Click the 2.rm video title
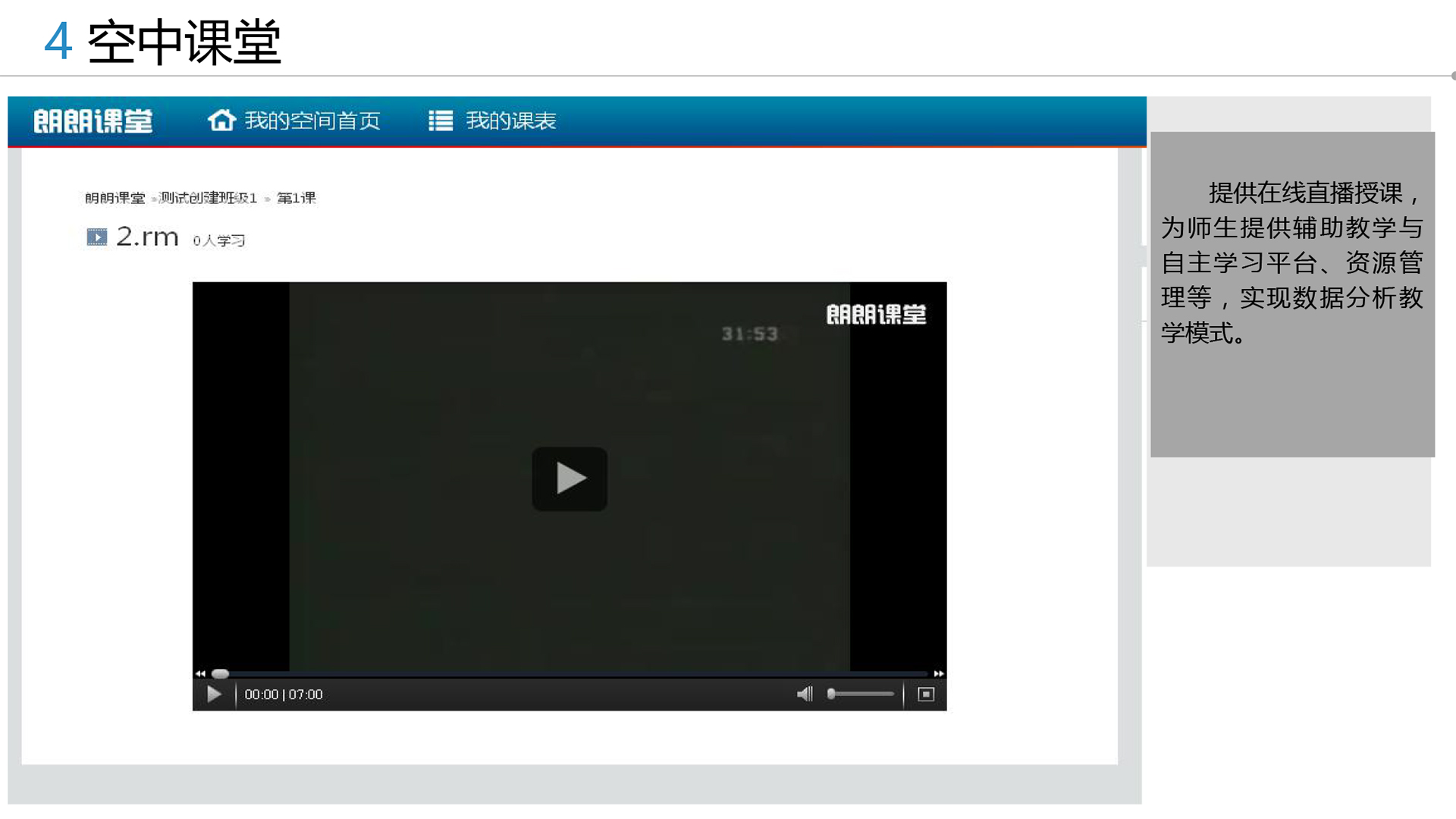 point(147,237)
